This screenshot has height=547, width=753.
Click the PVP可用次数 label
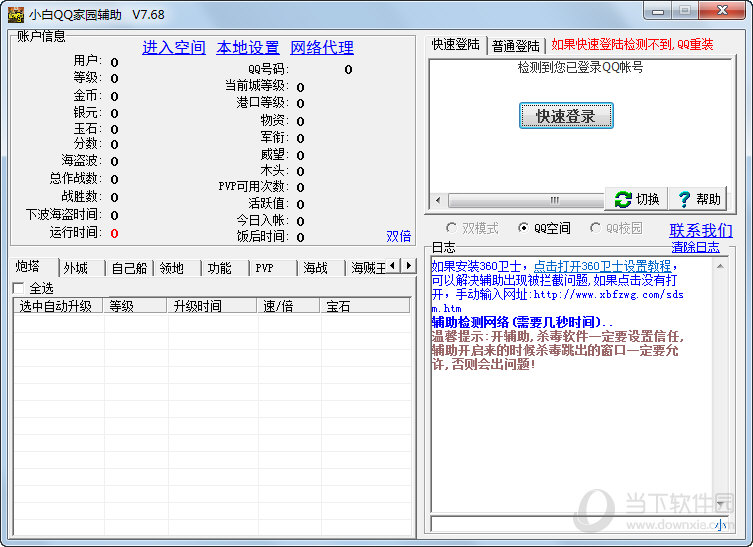pyautogui.click(x=254, y=186)
